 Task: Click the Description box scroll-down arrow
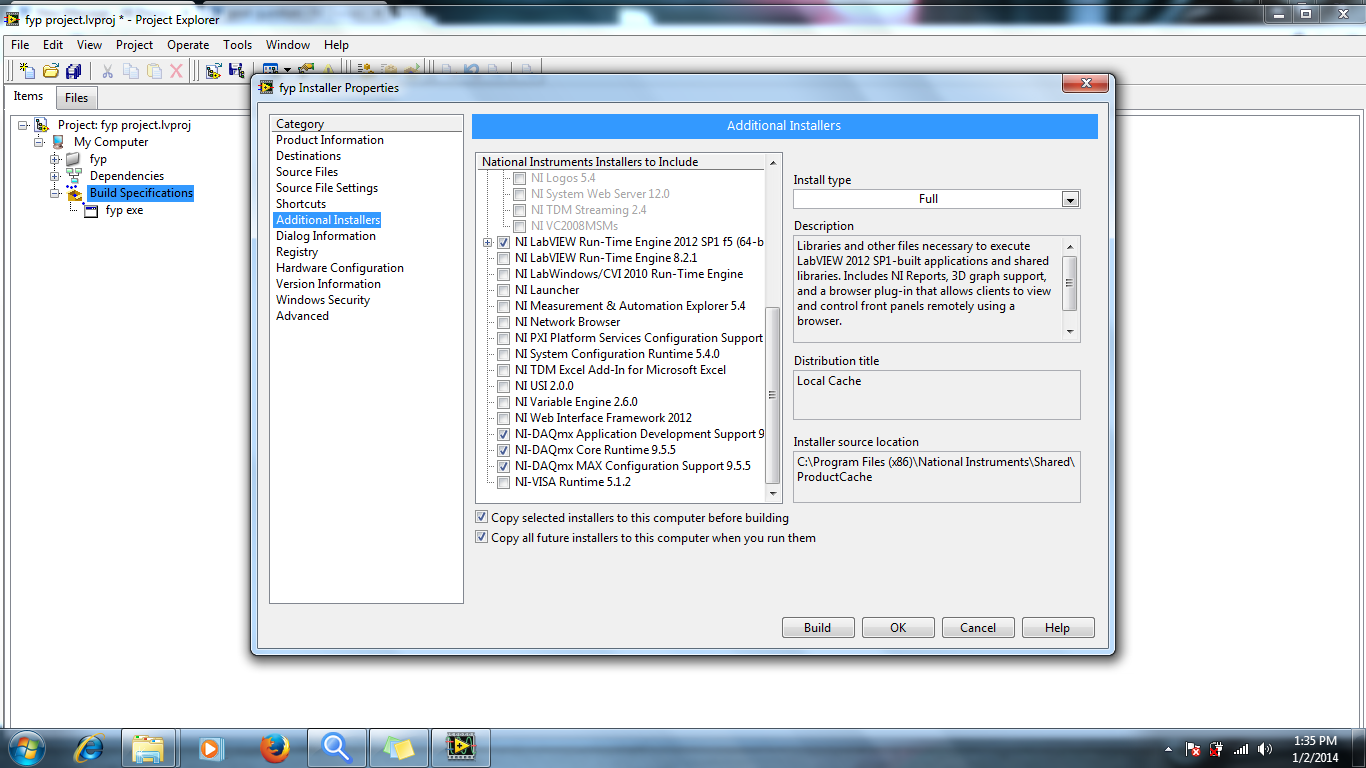point(1070,332)
